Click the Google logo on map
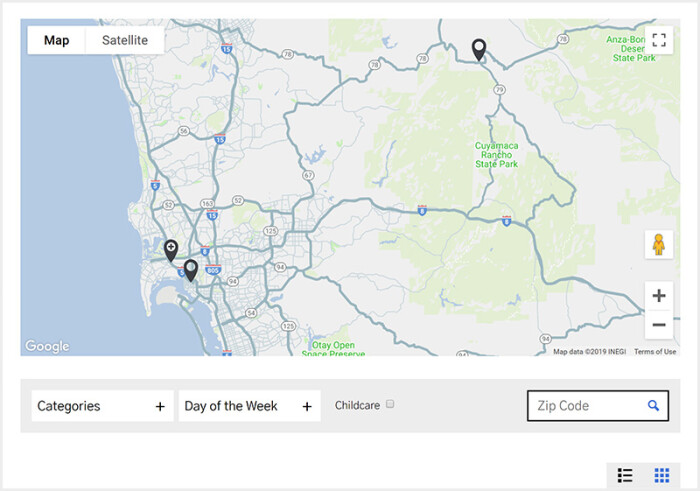Image resolution: width=700 pixels, height=491 pixels. click(47, 346)
